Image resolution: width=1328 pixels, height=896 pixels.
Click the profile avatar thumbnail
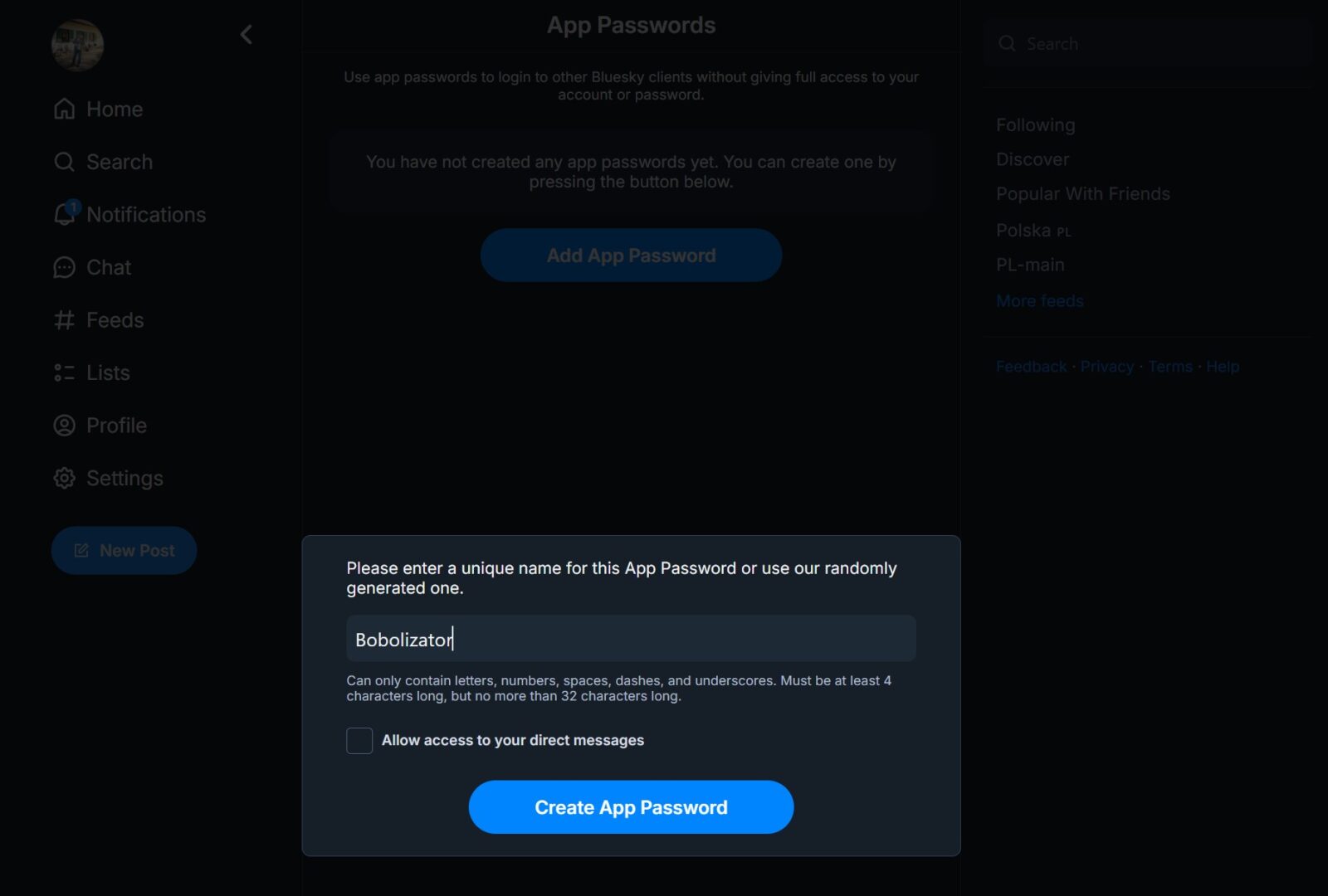pos(77,45)
